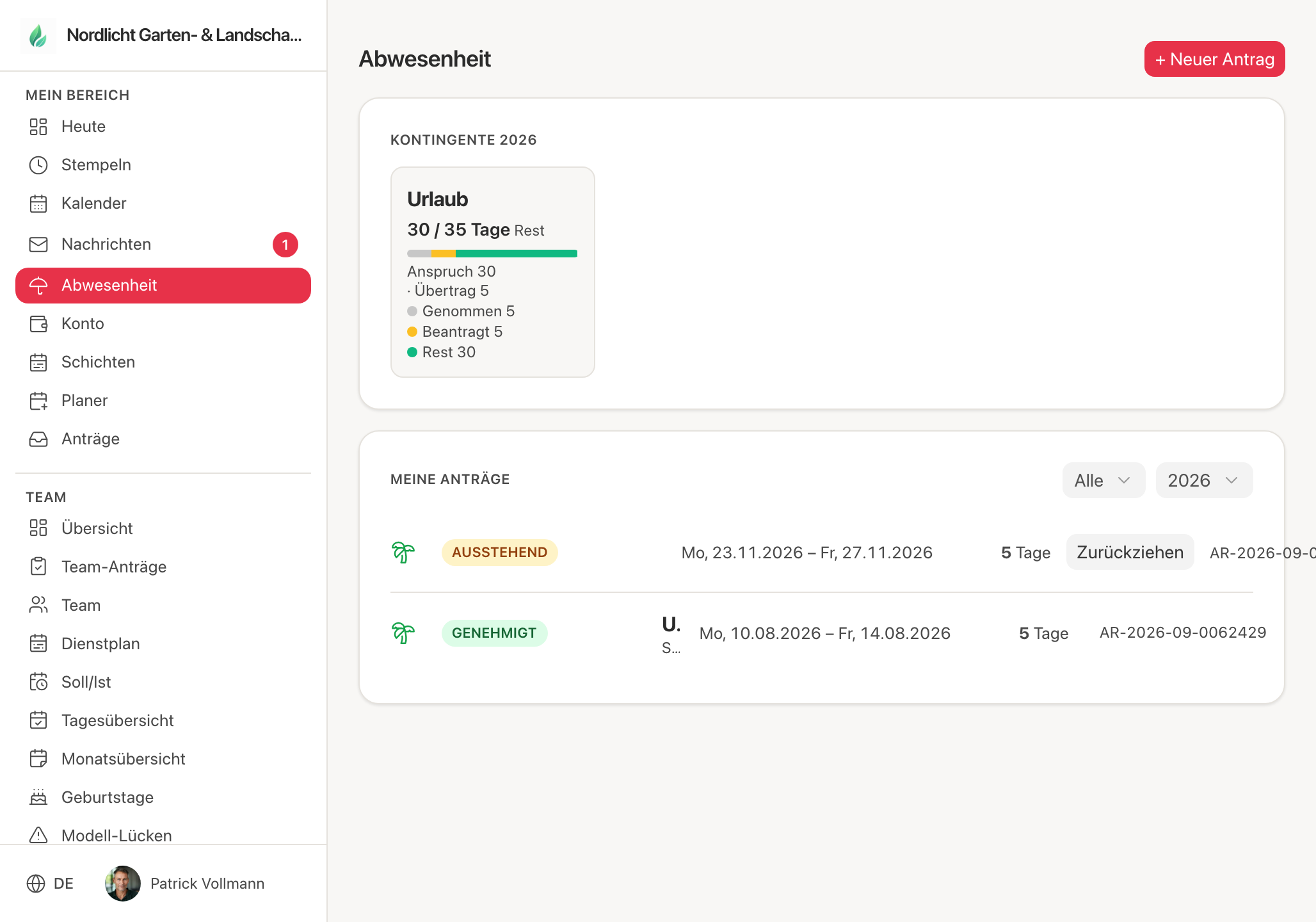1316x922 pixels.
Task: Click request number AR-2026-09-0062429
Action: coord(1183,633)
